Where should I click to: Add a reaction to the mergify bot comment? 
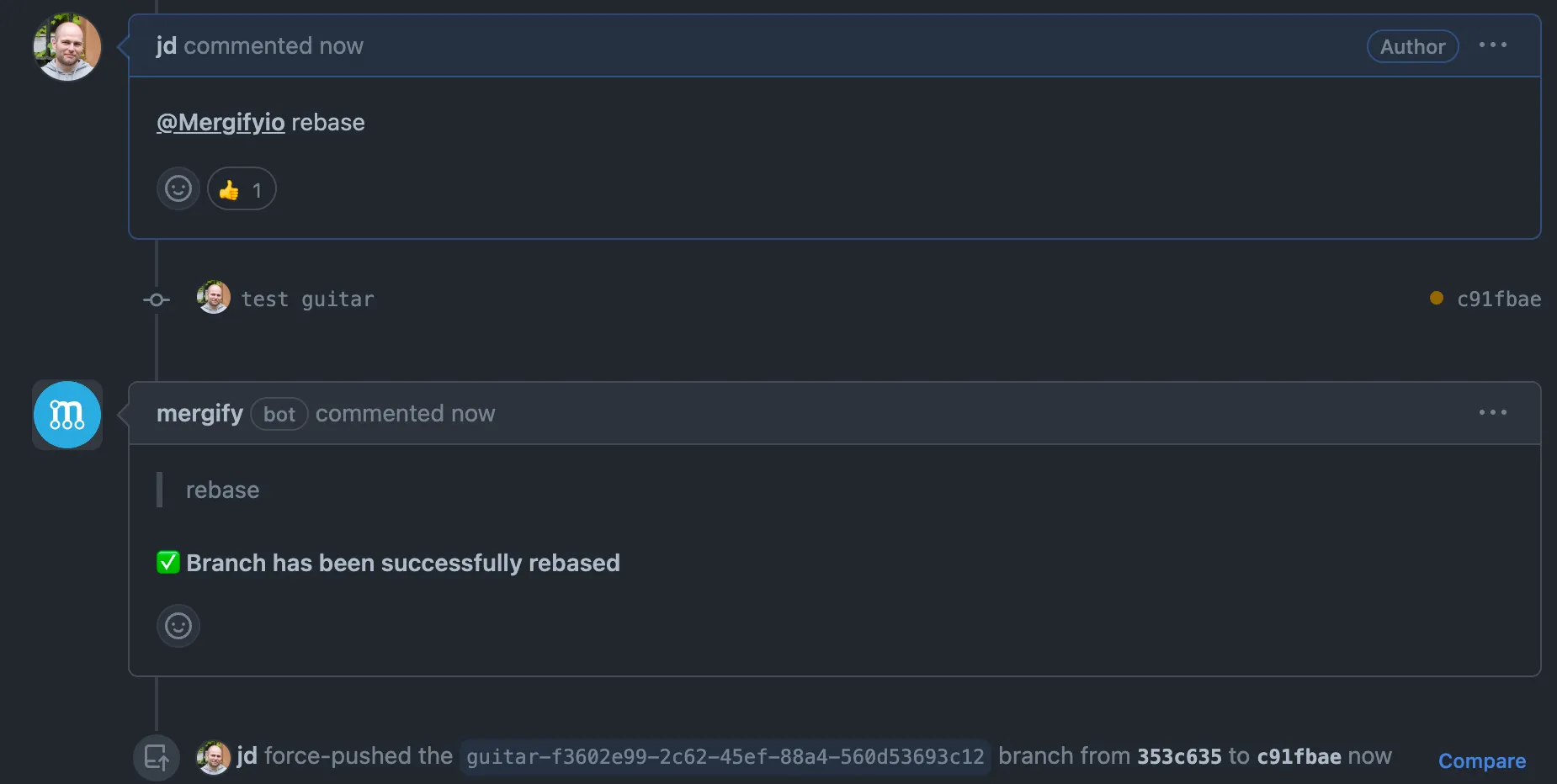(178, 626)
